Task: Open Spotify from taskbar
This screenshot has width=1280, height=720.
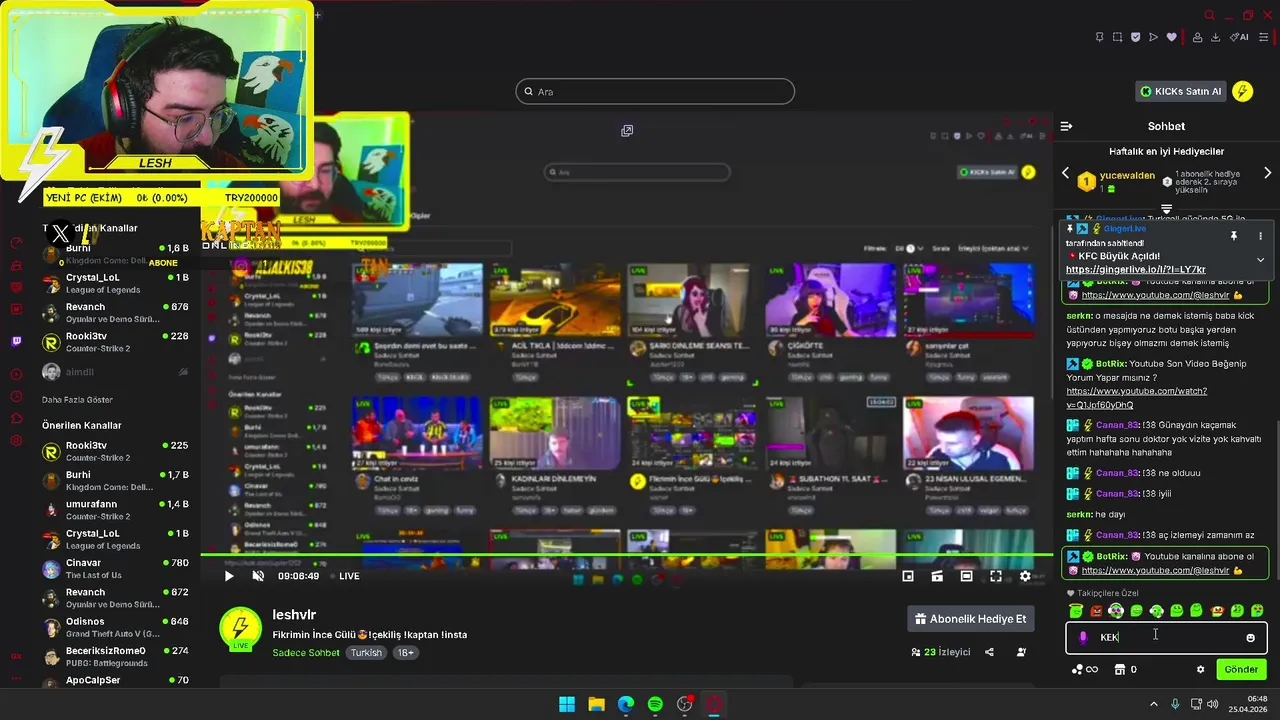Action: point(655,704)
